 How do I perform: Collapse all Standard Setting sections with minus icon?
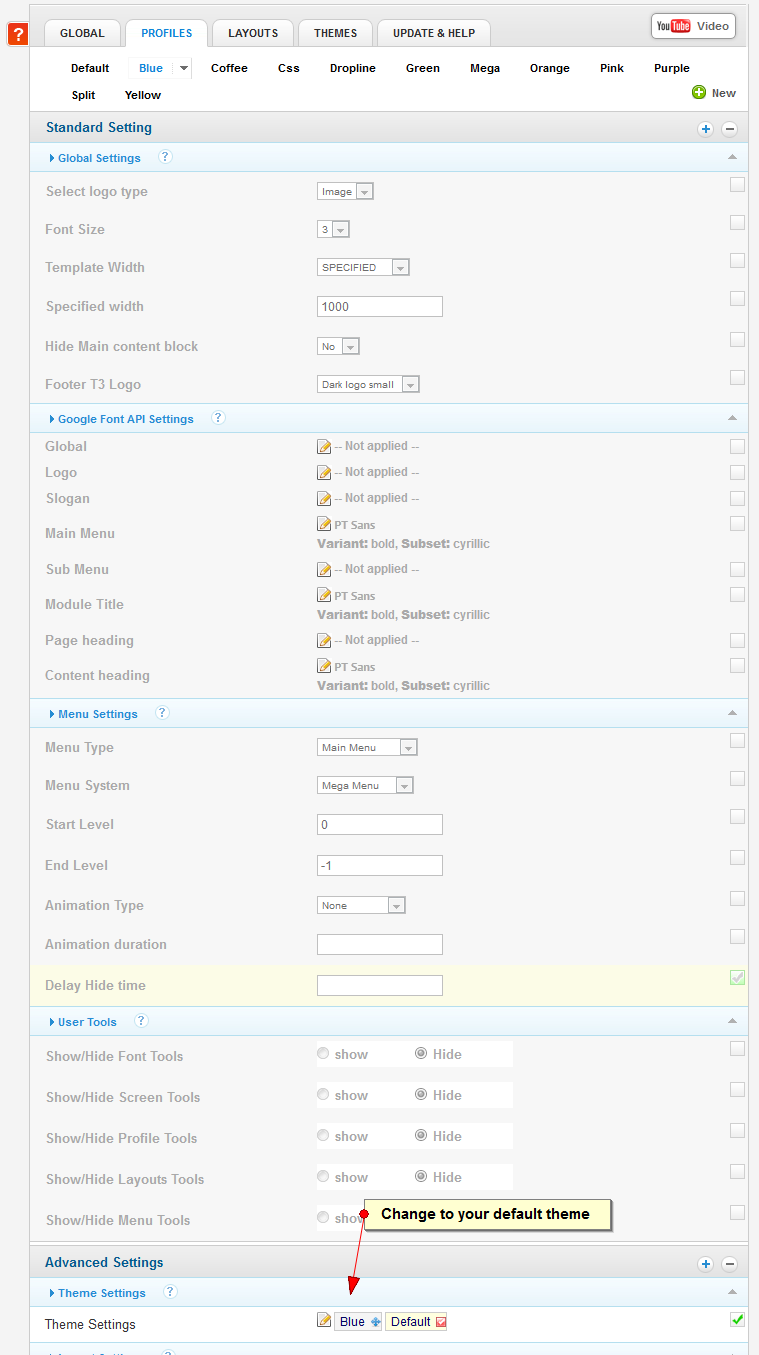(x=730, y=129)
